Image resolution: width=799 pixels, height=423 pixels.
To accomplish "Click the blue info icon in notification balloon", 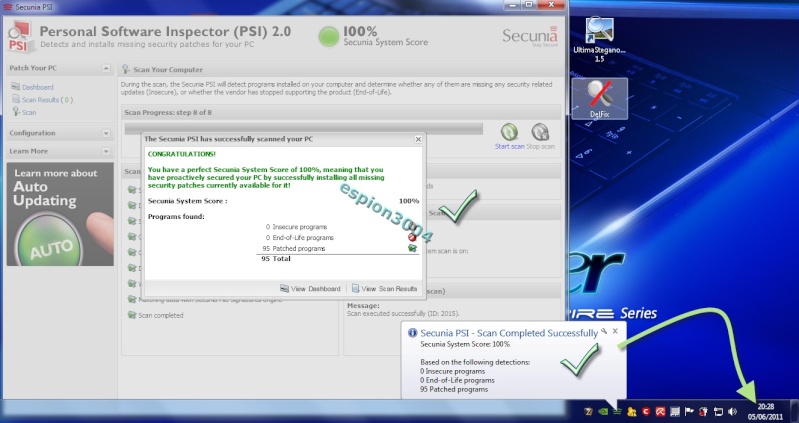I will tap(413, 333).
